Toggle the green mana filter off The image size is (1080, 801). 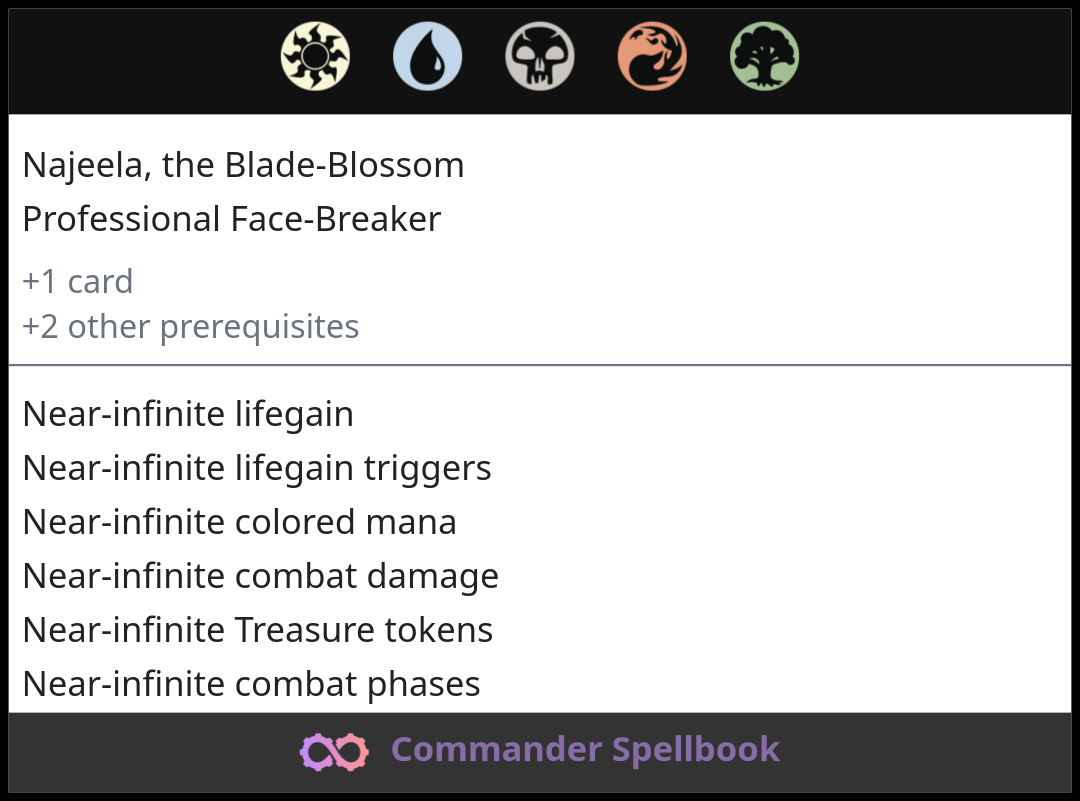pos(764,57)
